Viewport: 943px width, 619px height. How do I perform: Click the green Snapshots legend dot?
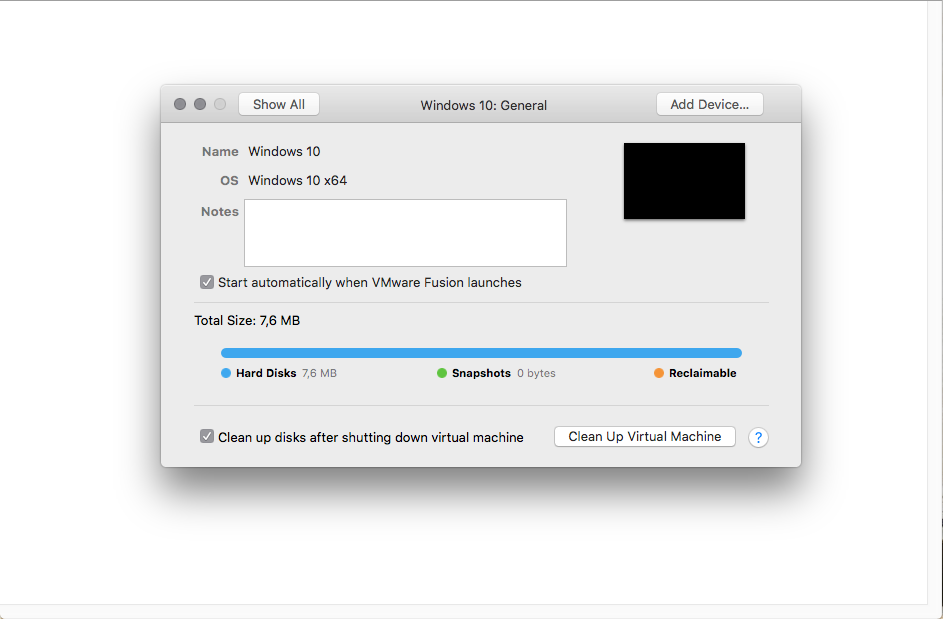click(x=442, y=373)
